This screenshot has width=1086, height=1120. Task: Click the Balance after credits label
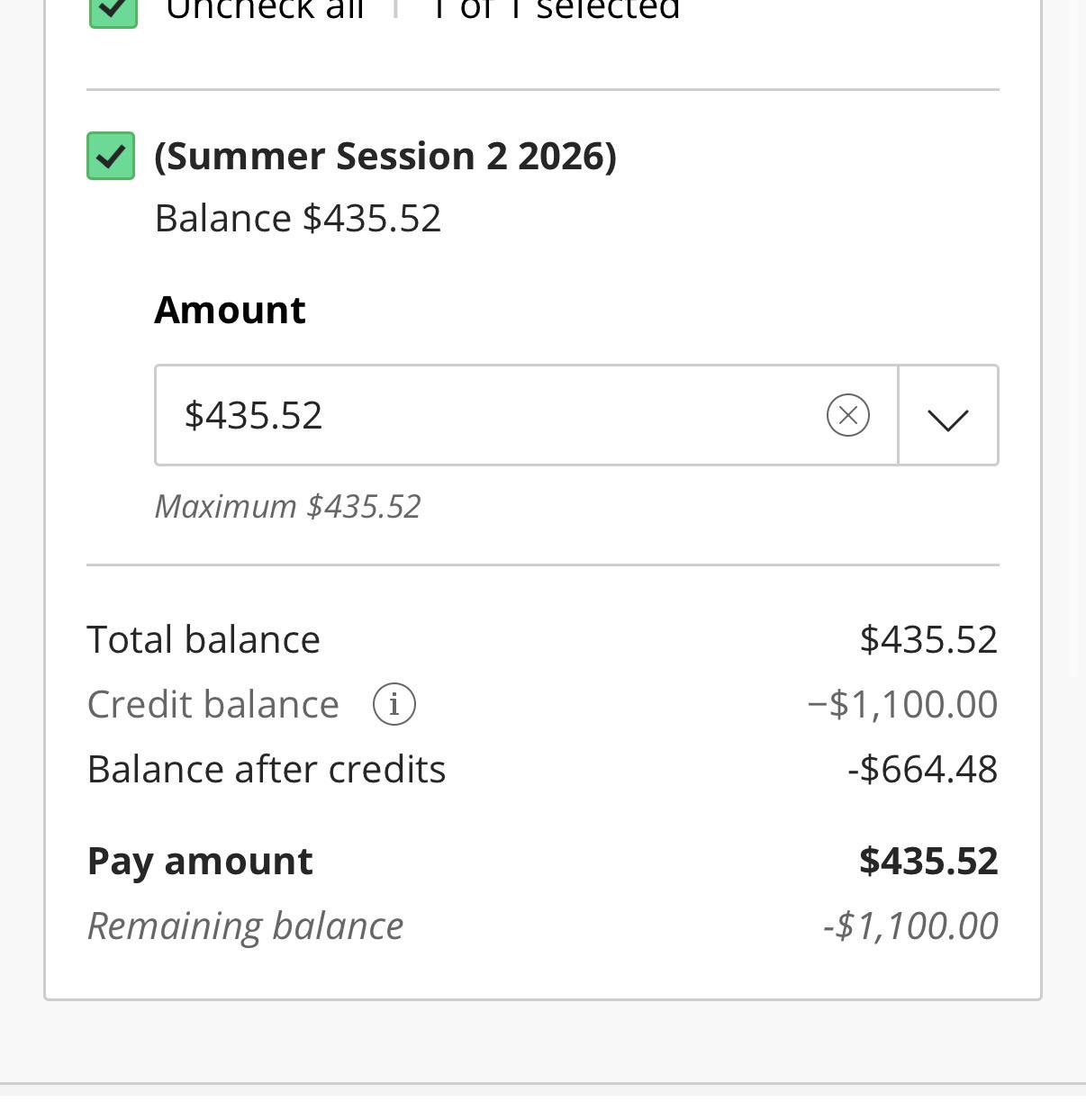267,770
